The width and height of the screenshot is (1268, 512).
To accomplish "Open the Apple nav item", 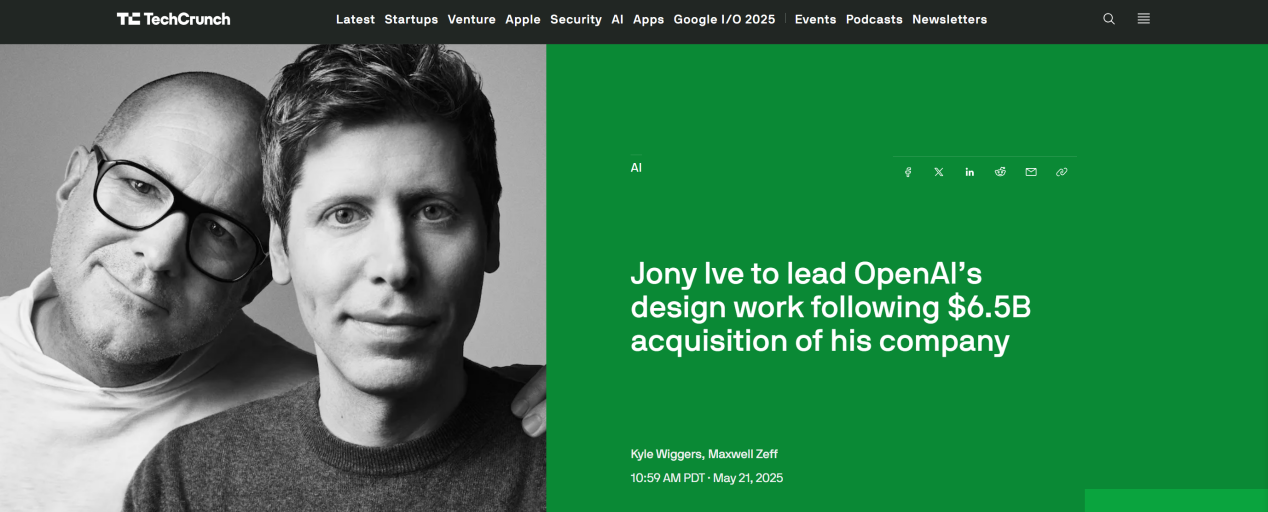I will click(523, 19).
